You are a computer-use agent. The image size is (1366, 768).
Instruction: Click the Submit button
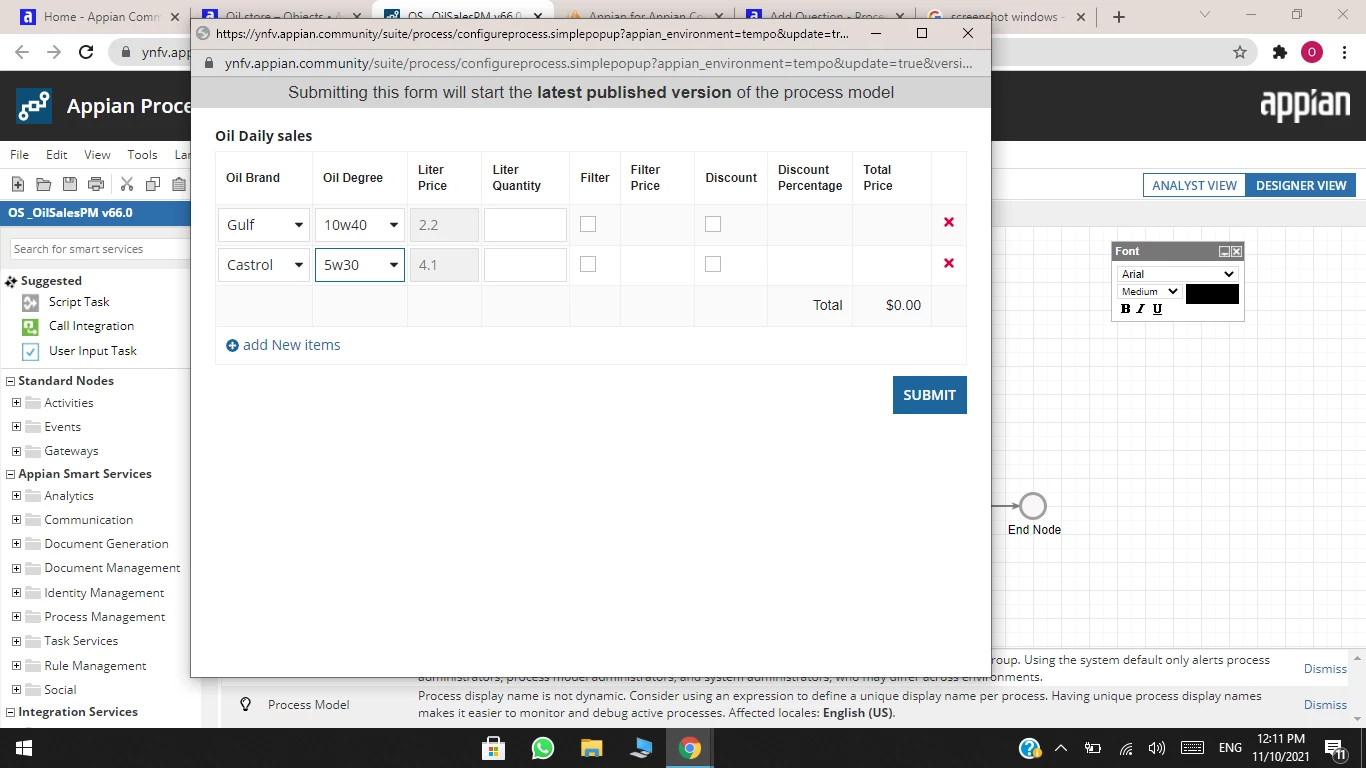pyautogui.click(x=929, y=395)
